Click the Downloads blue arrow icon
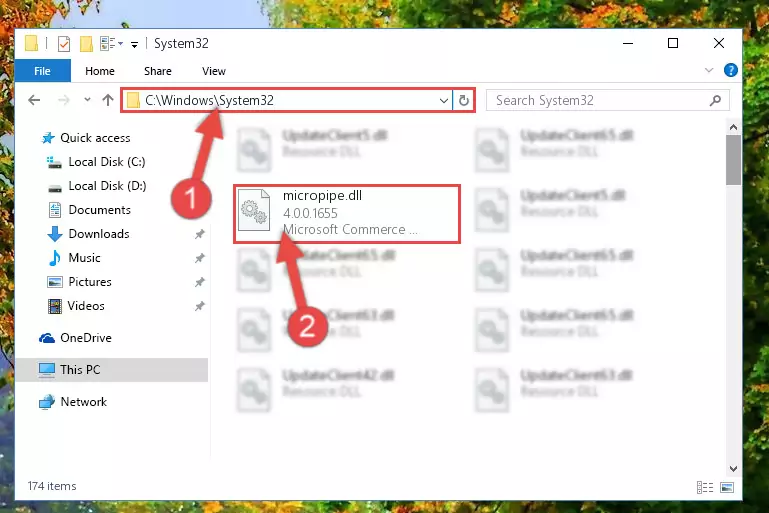This screenshot has height=513, width=769. pyautogui.click(x=54, y=234)
